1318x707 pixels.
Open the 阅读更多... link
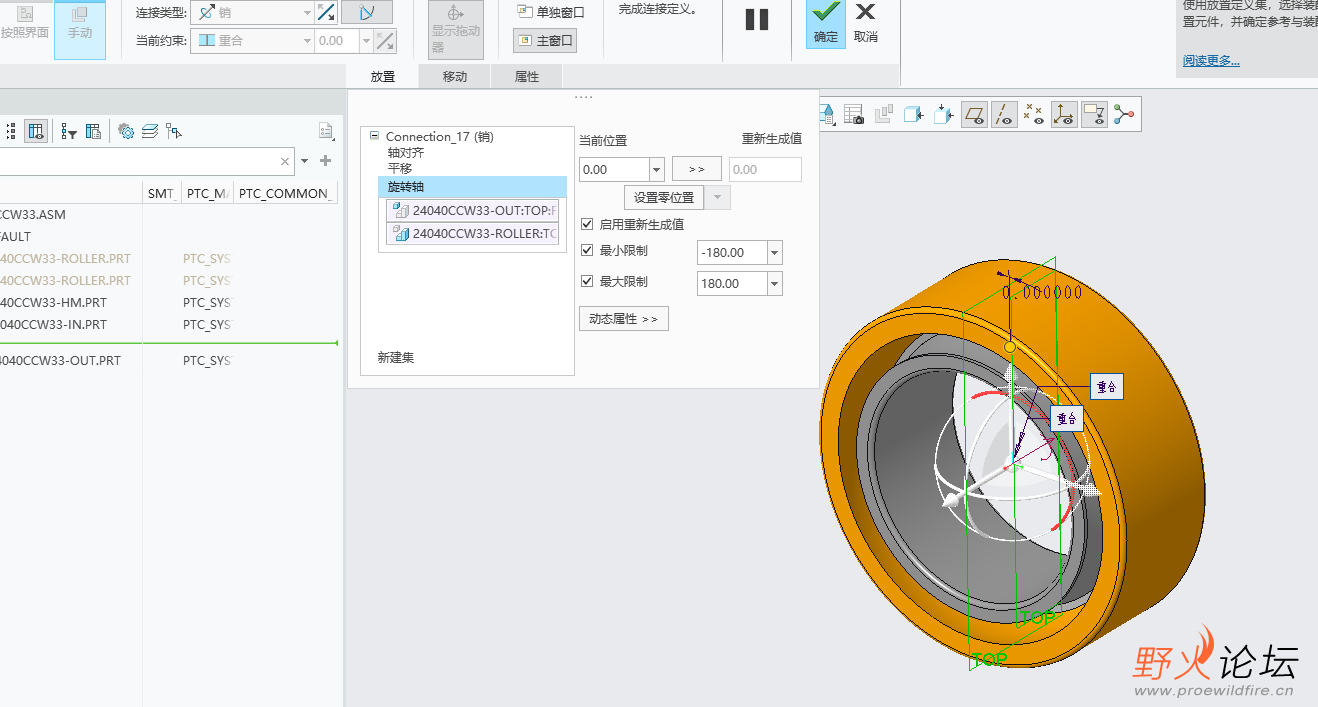pyautogui.click(x=1211, y=60)
